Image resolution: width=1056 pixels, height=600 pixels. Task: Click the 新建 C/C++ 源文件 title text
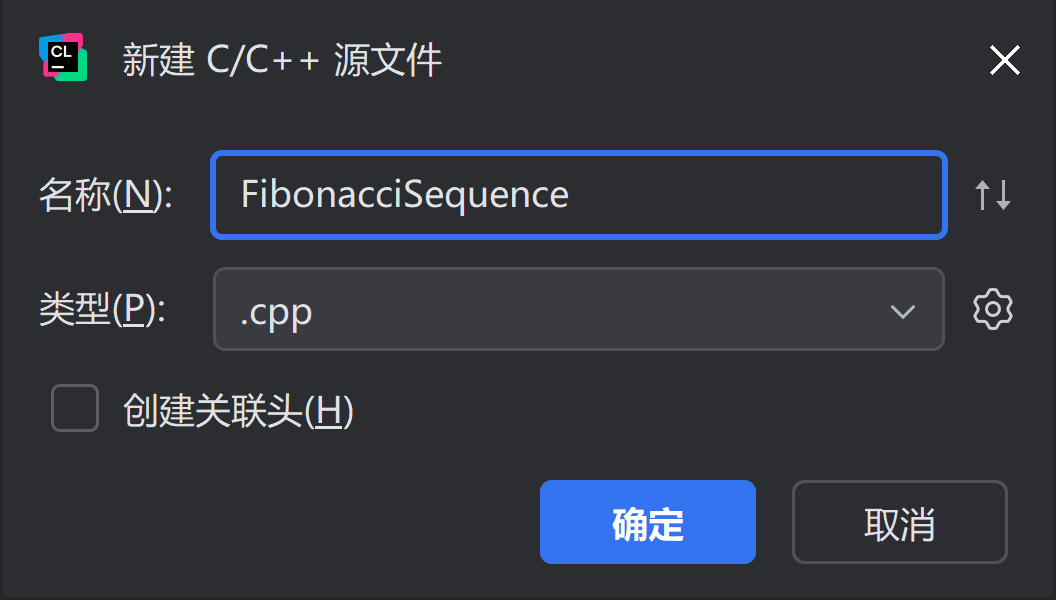click(281, 59)
